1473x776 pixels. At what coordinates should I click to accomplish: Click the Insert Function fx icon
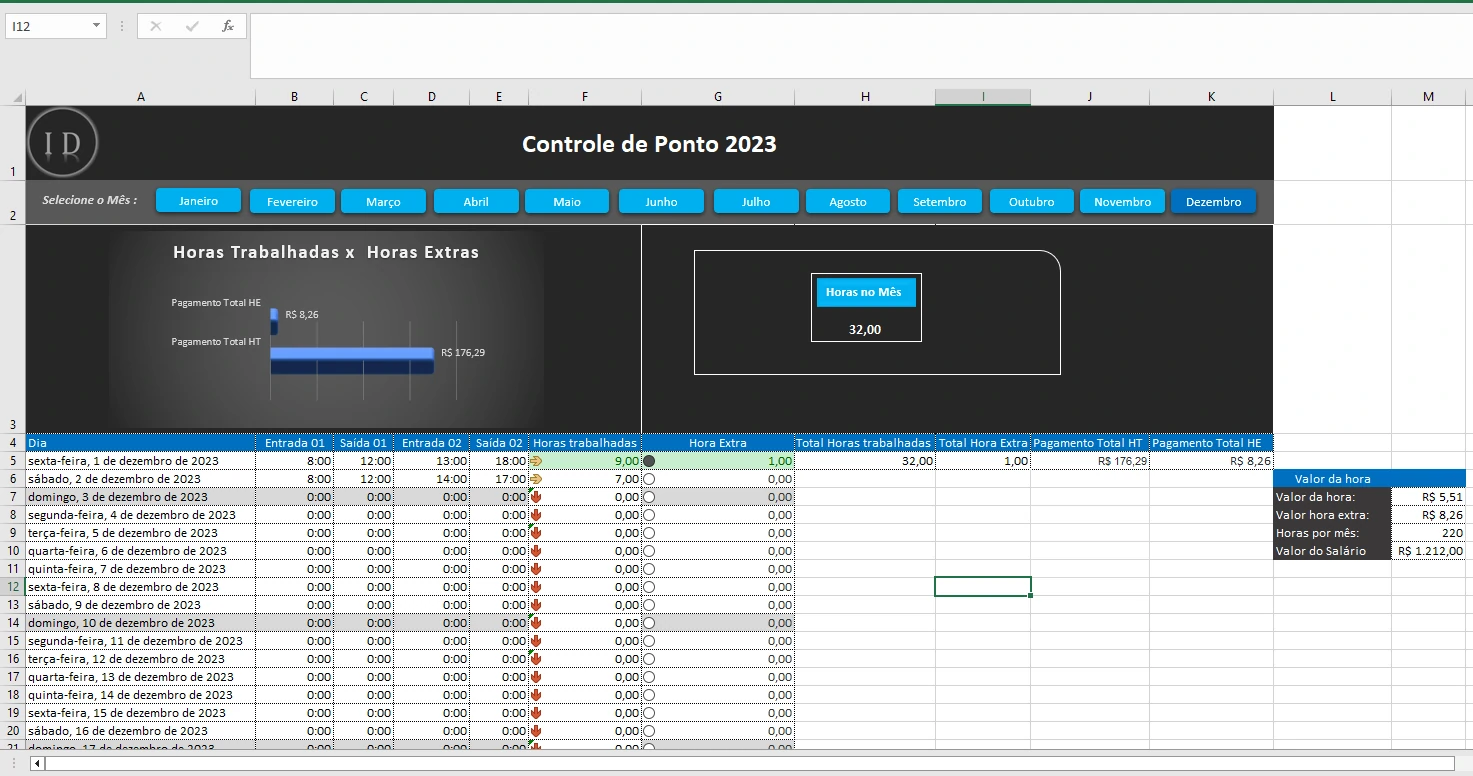click(x=228, y=26)
